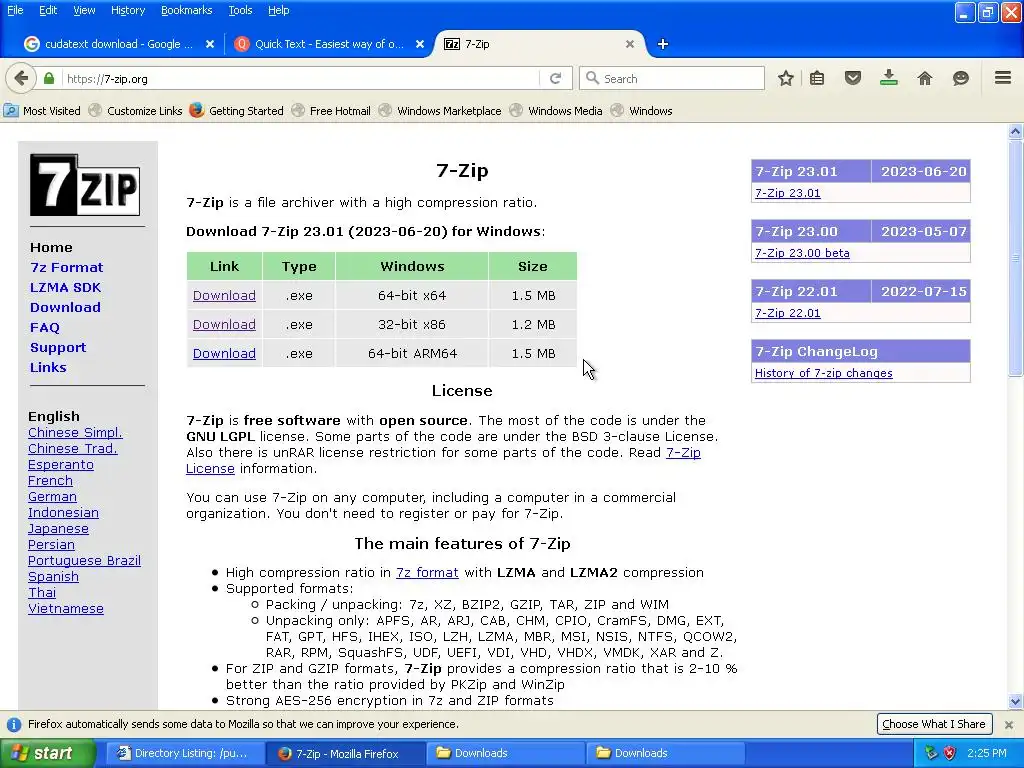Image resolution: width=1024 pixels, height=768 pixels.
Task: Switch language to Chinese Simpl.
Action: pyautogui.click(x=75, y=432)
